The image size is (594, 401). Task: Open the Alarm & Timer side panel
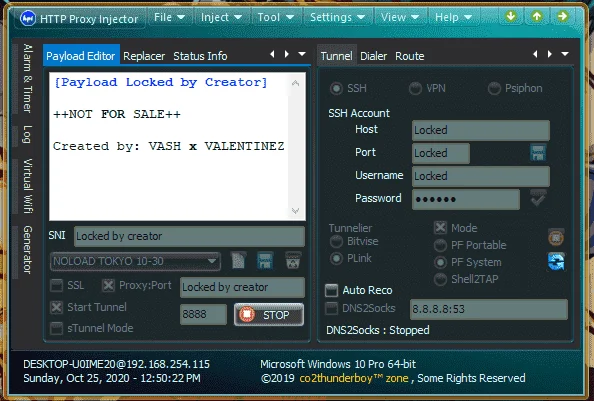click(27, 78)
